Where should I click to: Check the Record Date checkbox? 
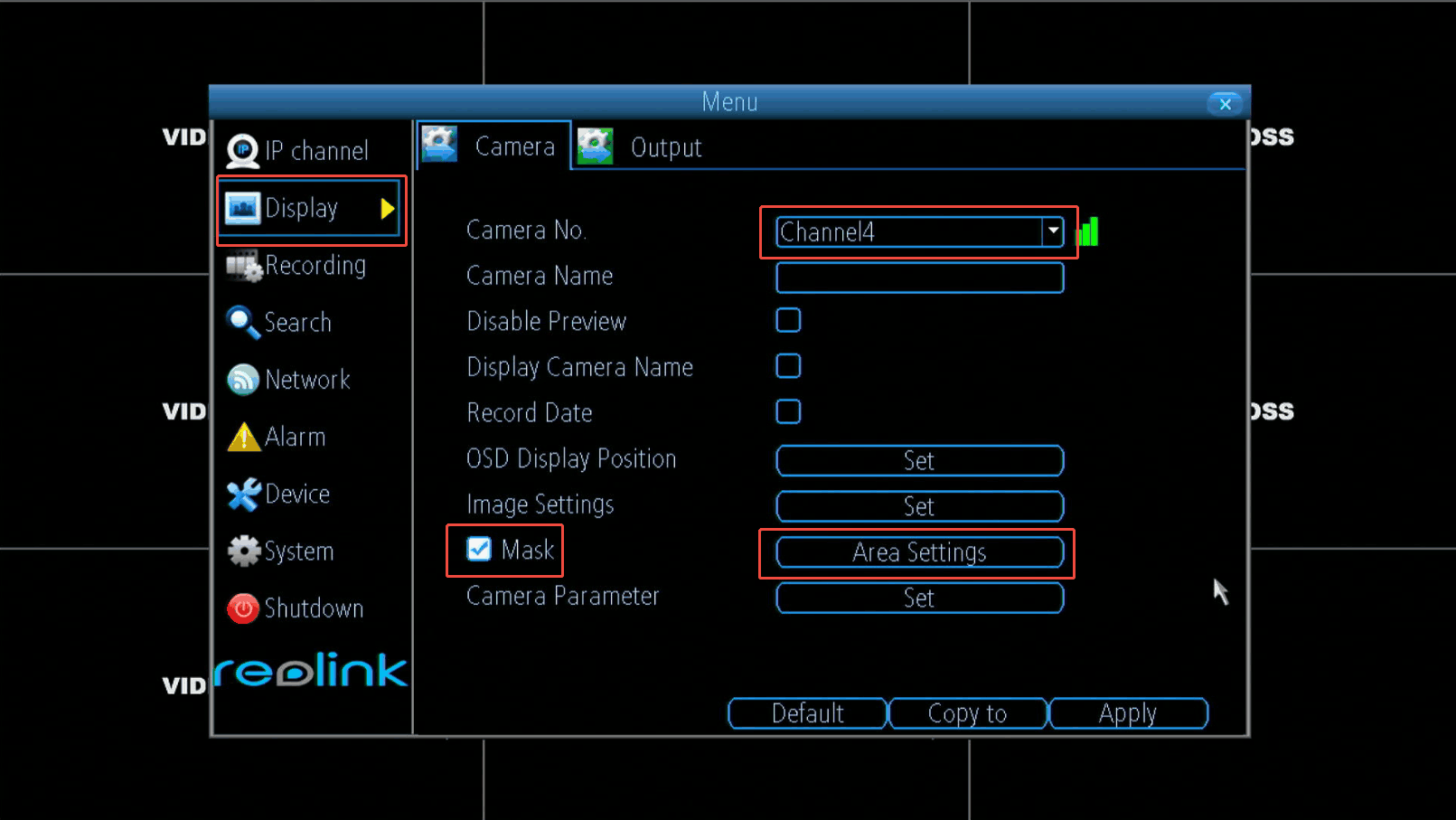click(788, 412)
